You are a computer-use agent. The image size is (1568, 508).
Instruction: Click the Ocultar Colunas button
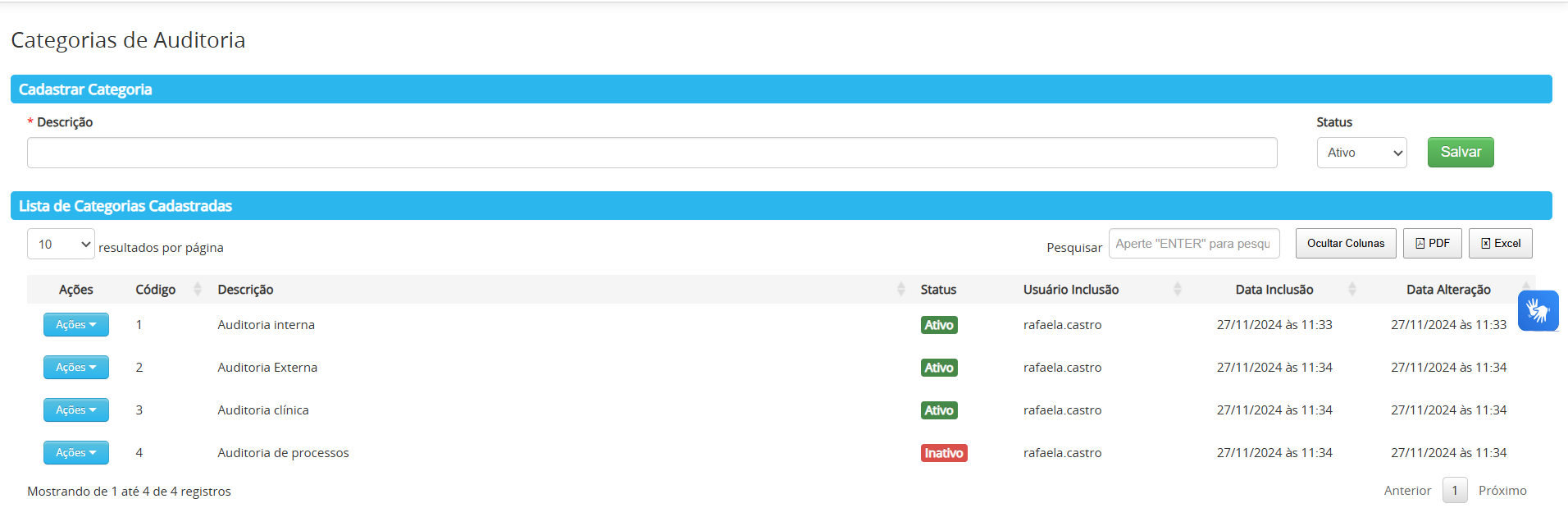pos(1345,244)
